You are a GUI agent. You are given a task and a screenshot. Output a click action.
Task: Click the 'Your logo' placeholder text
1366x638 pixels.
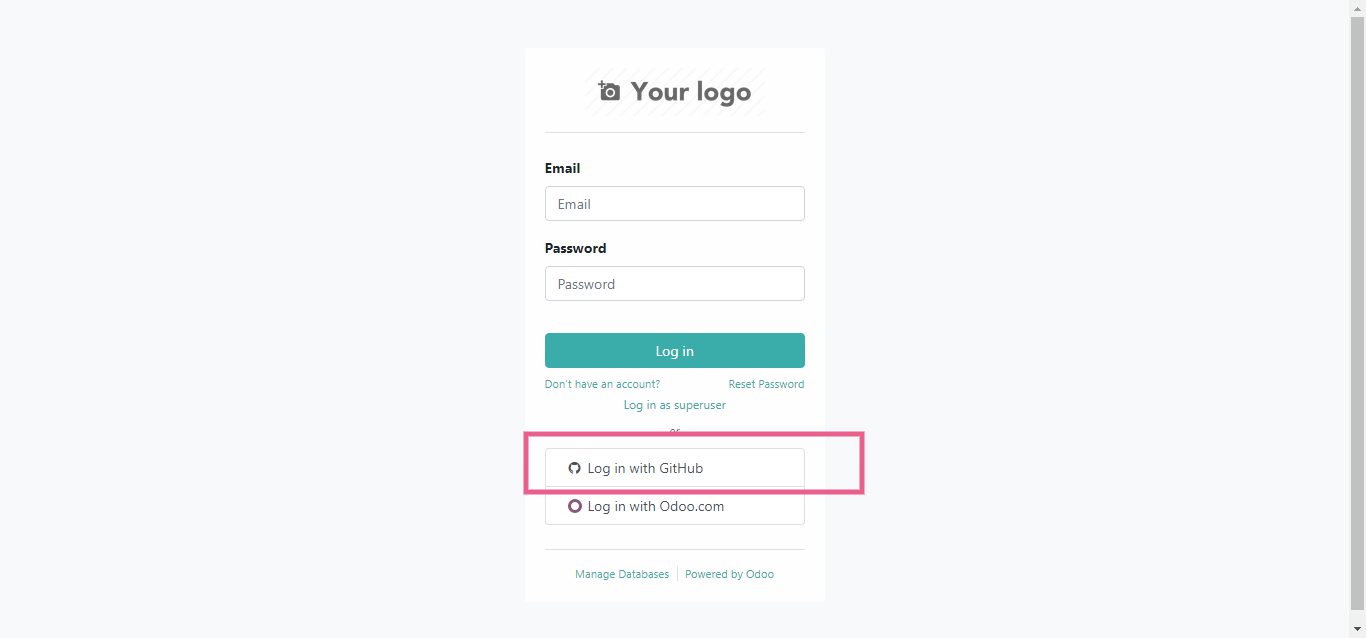tap(690, 92)
